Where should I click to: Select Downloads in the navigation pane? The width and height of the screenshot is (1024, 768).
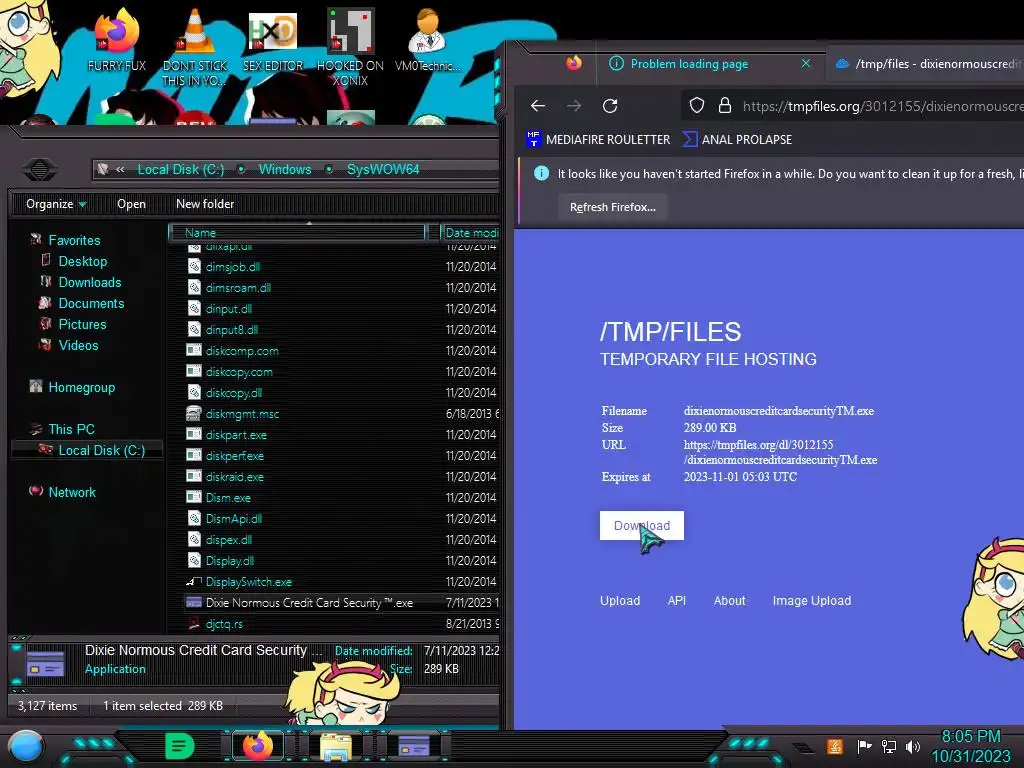pyautogui.click(x=89, y=282)
